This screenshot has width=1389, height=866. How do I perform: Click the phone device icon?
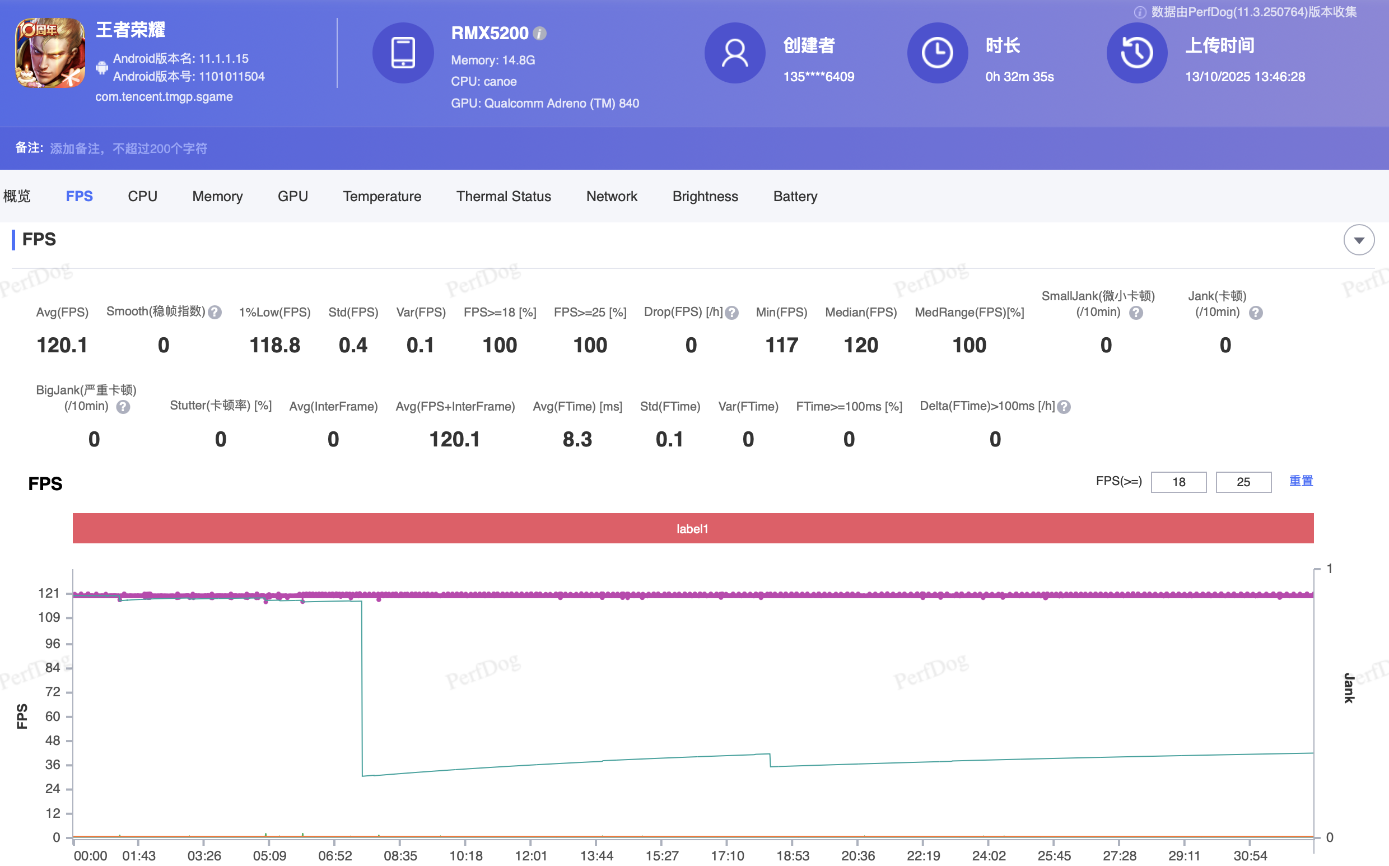point(403,53)
